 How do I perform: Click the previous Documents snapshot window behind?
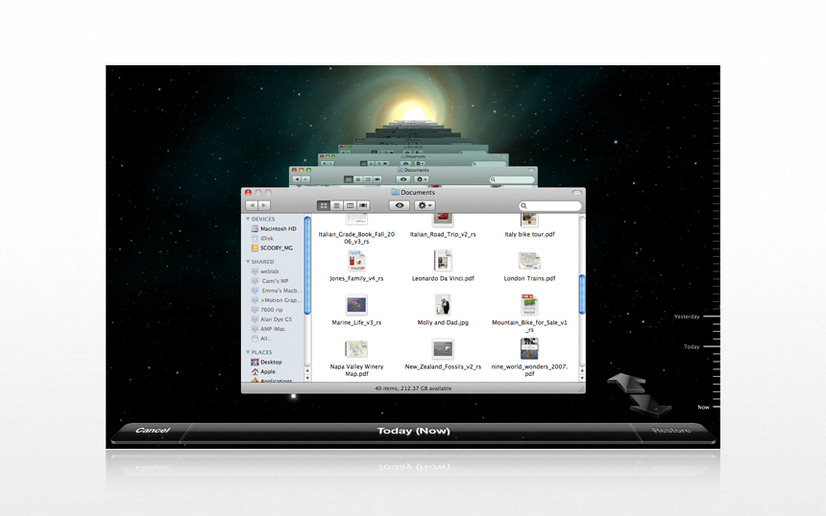pyautogui.click(x=413, y=175)
